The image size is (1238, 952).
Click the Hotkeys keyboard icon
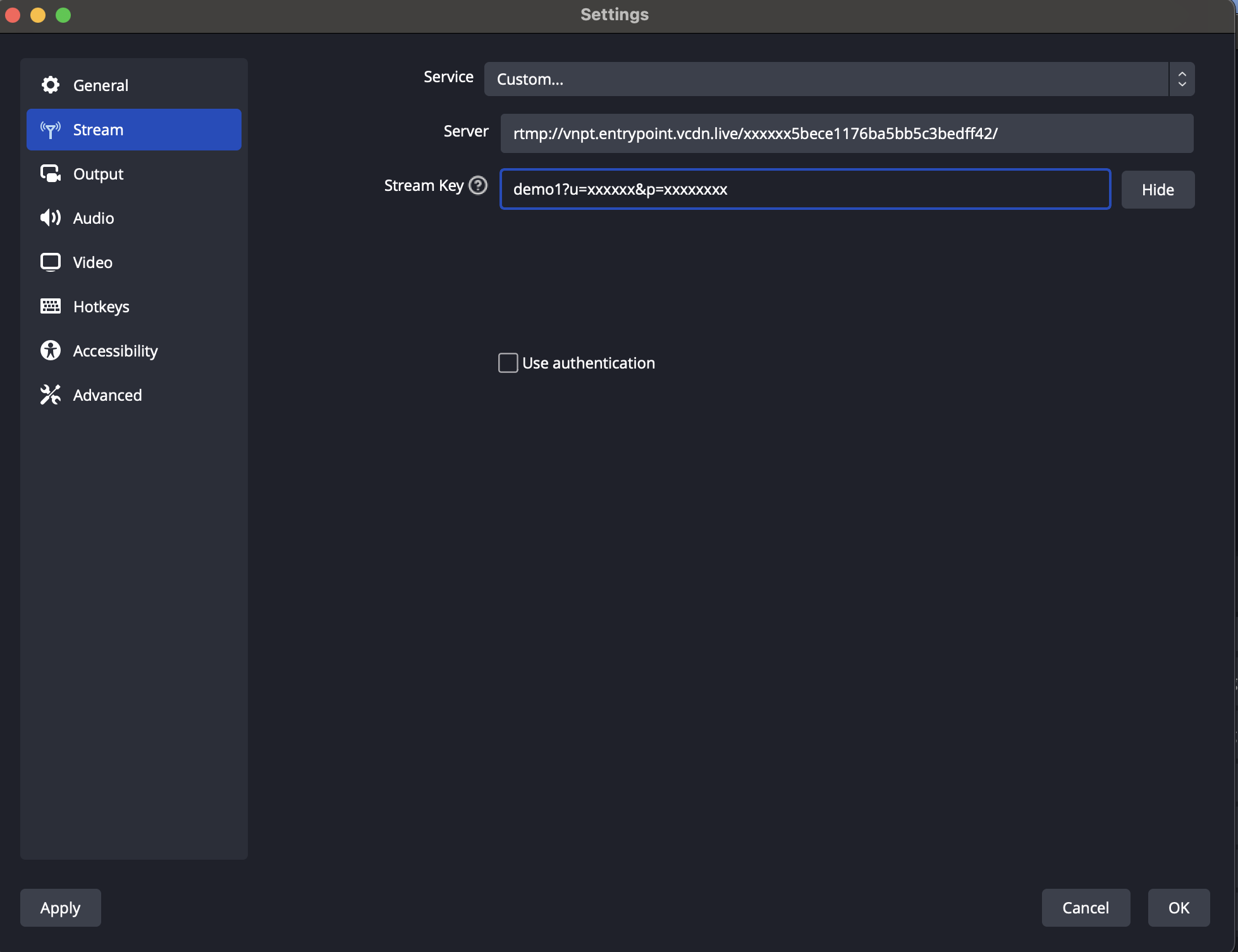coord(51,307)
